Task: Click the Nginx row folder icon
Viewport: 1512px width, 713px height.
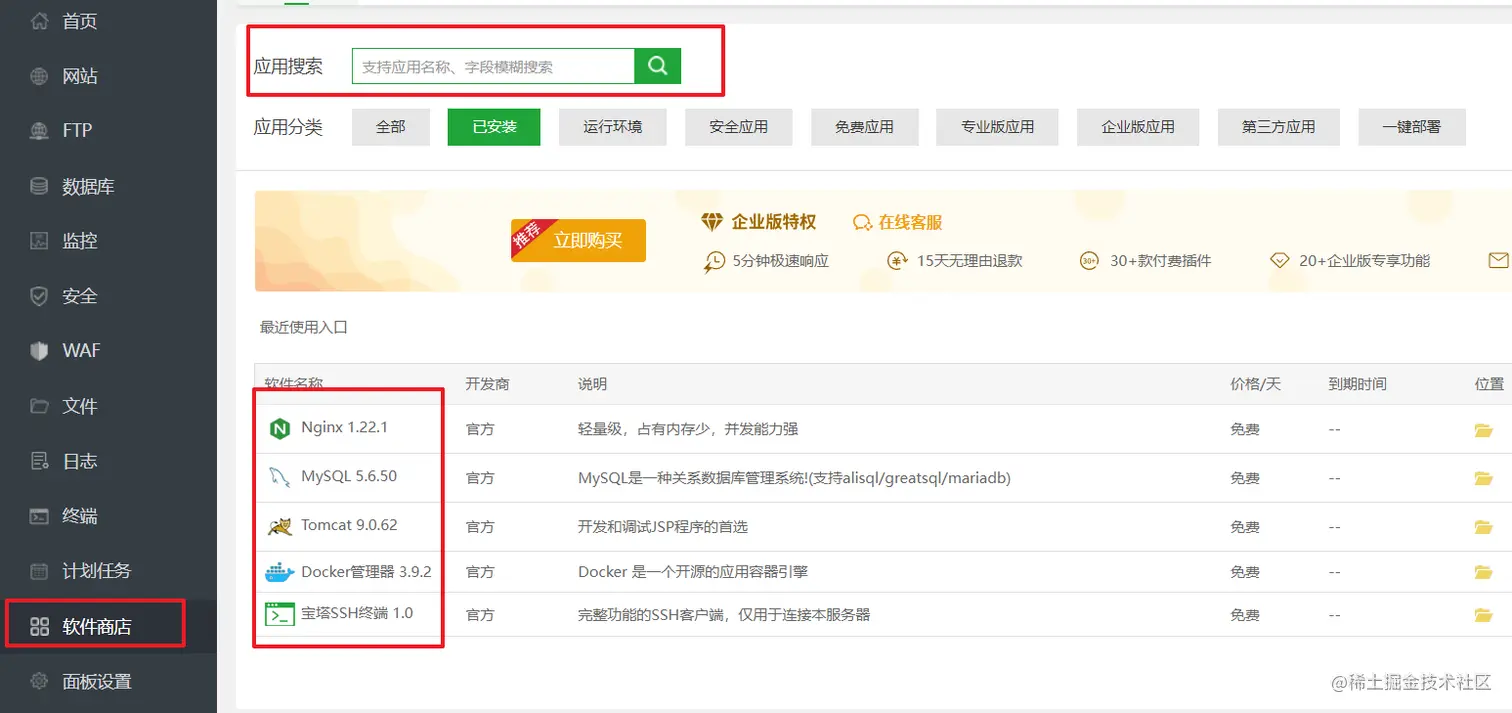Action: click(x=1483, y=430)
